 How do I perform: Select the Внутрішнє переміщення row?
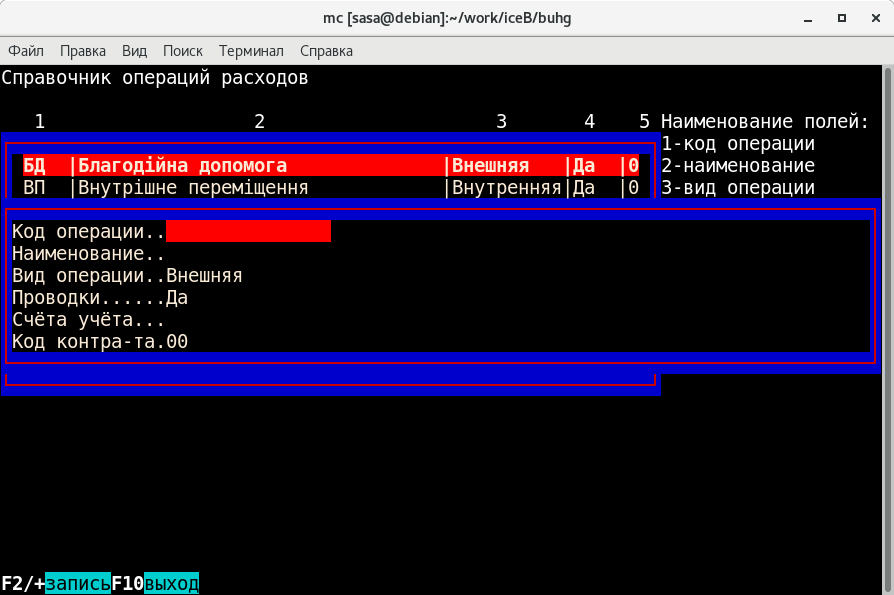pos(193,188)
